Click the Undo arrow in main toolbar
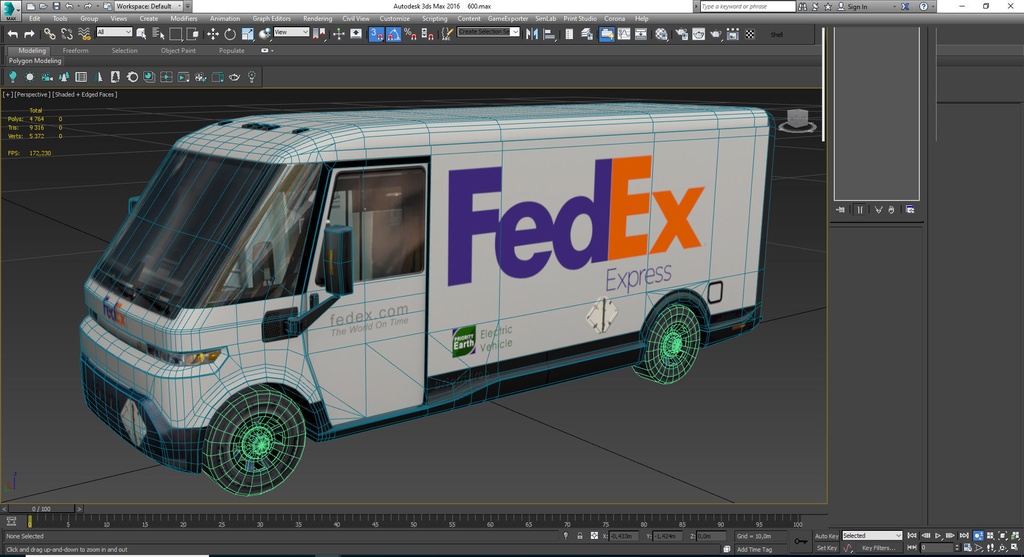This screenshot has width=1024, height=557. 13,34
